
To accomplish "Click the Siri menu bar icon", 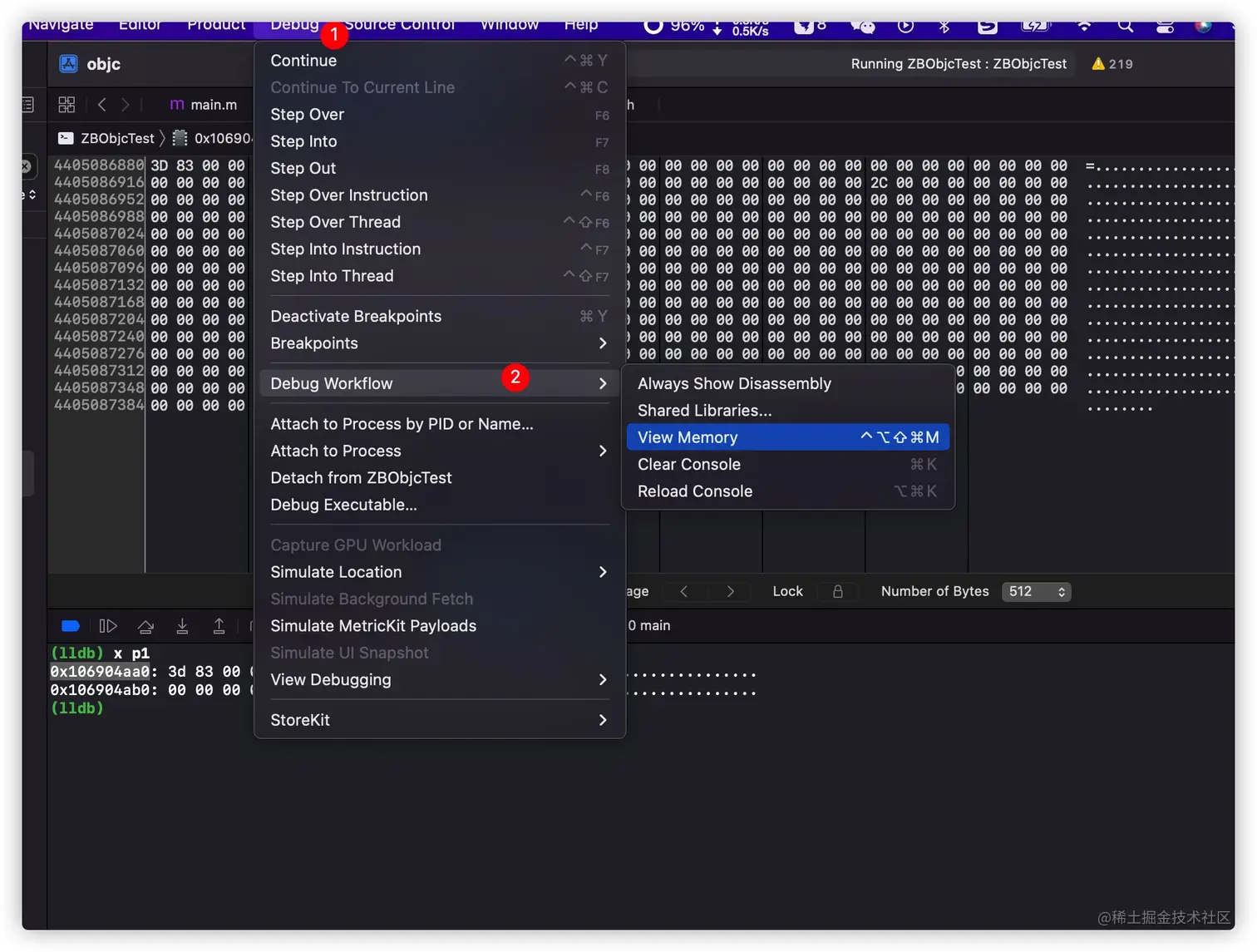I will click(1202, 26).
